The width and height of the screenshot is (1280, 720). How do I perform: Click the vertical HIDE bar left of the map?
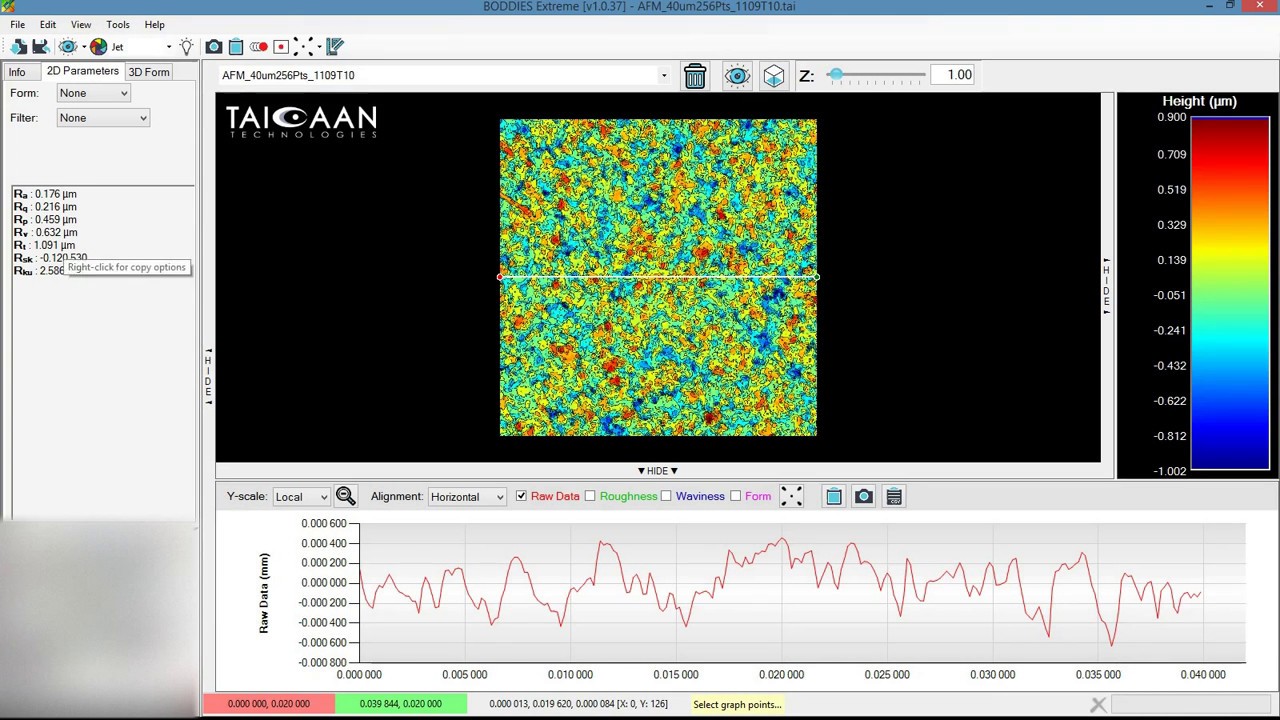208,377
